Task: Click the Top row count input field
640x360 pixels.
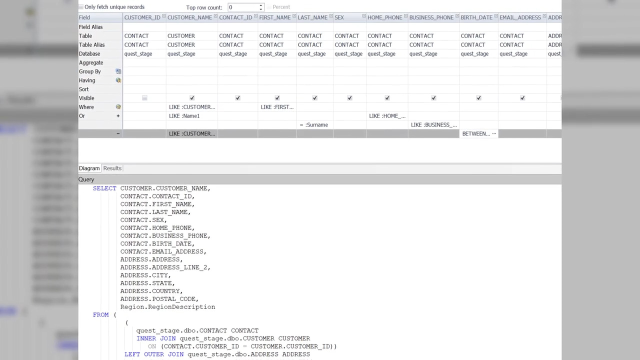Action: [x=243, y=7]
